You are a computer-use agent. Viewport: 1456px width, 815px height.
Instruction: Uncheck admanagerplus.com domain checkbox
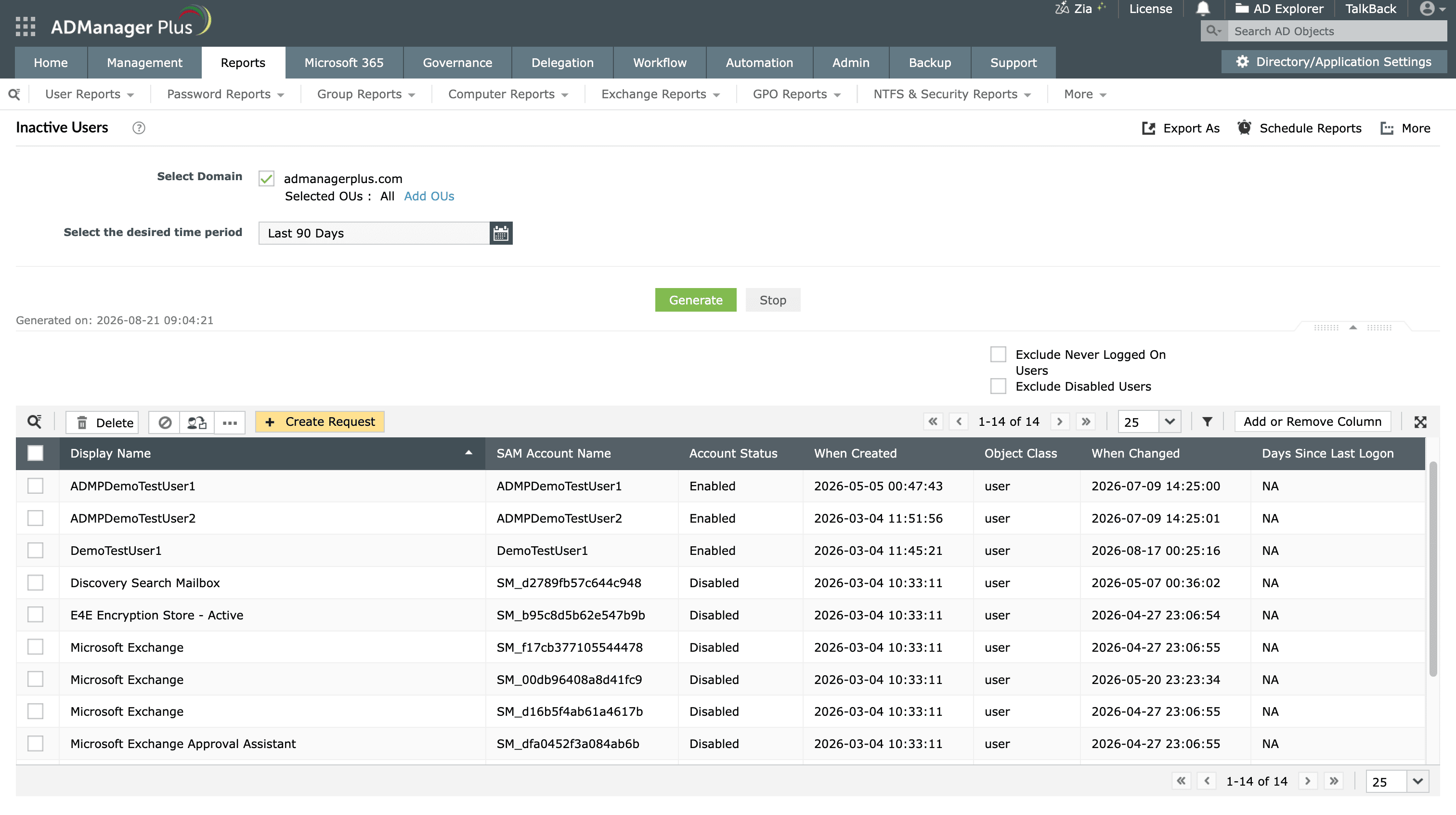click(266, 179)
